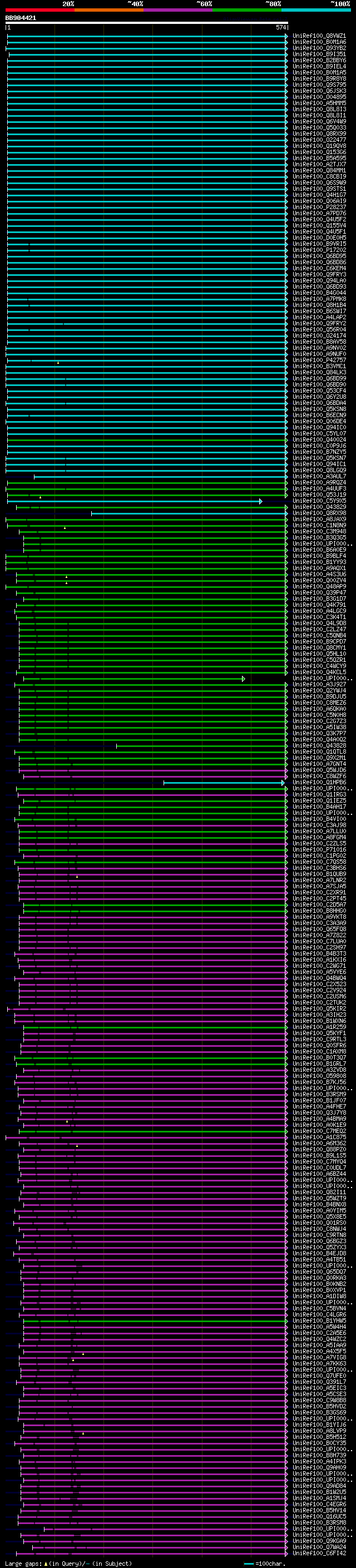Click the green ~80% identity legend segment
The image size is (356, 1568).
(x=247, y=10)
